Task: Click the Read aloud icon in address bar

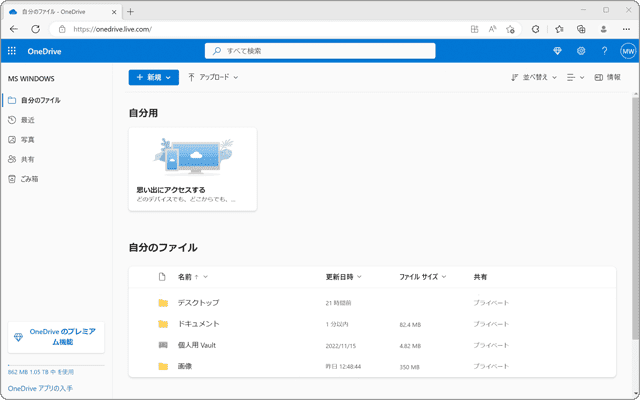Action: point(493,29)
